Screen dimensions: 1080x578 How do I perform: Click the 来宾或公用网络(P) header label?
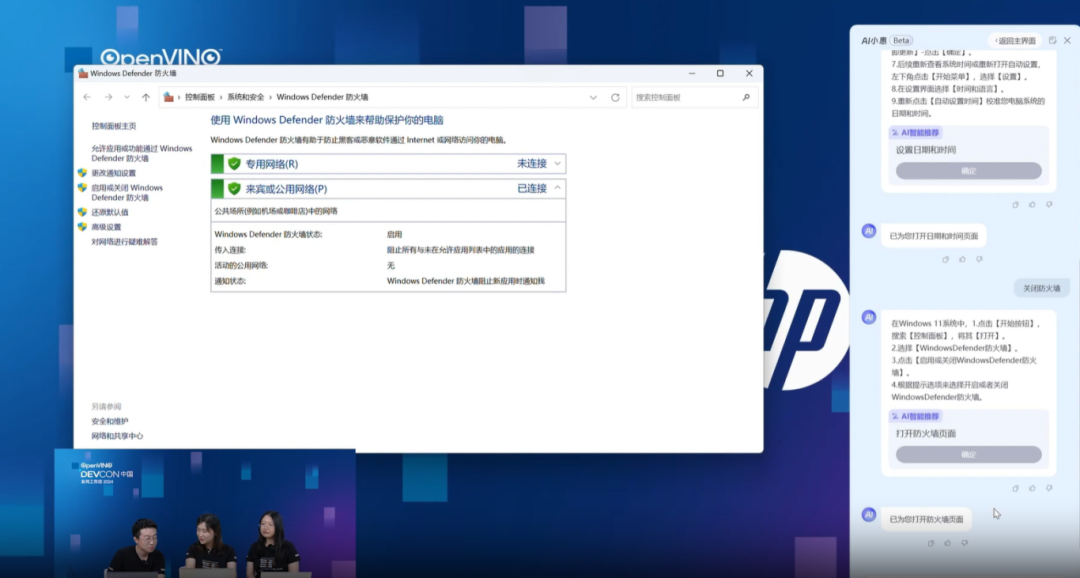coord(287,189)
